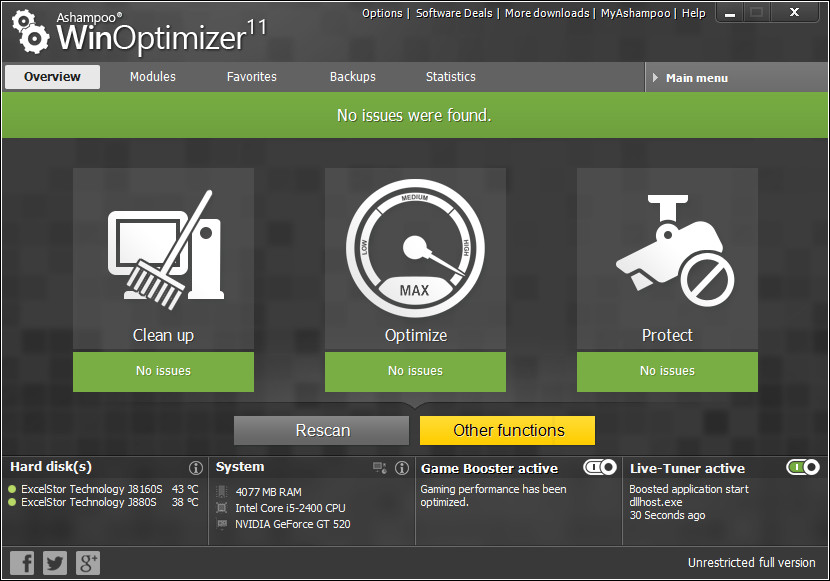The width and height of the screenshot is (830, 581).
Task: Click the Google Plus icon
Action: coord(88,562)
